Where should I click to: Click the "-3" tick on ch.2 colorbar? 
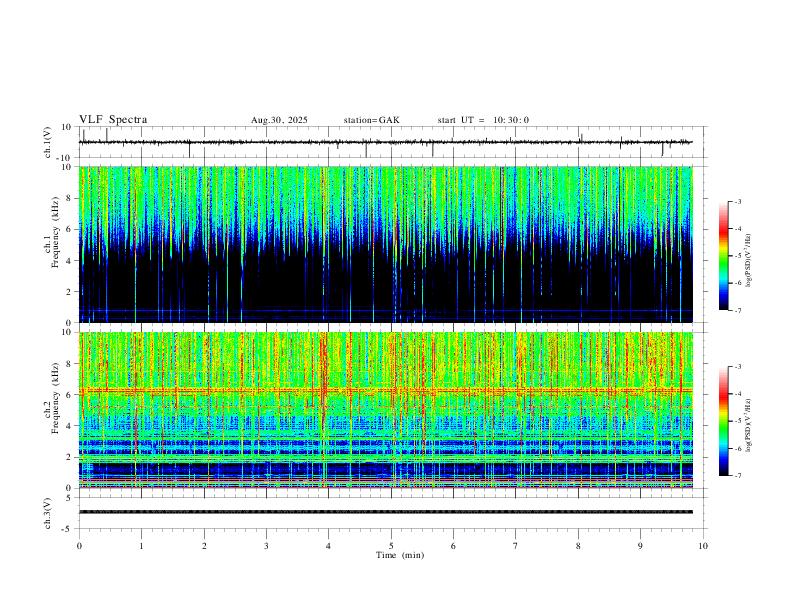(738, 367)
